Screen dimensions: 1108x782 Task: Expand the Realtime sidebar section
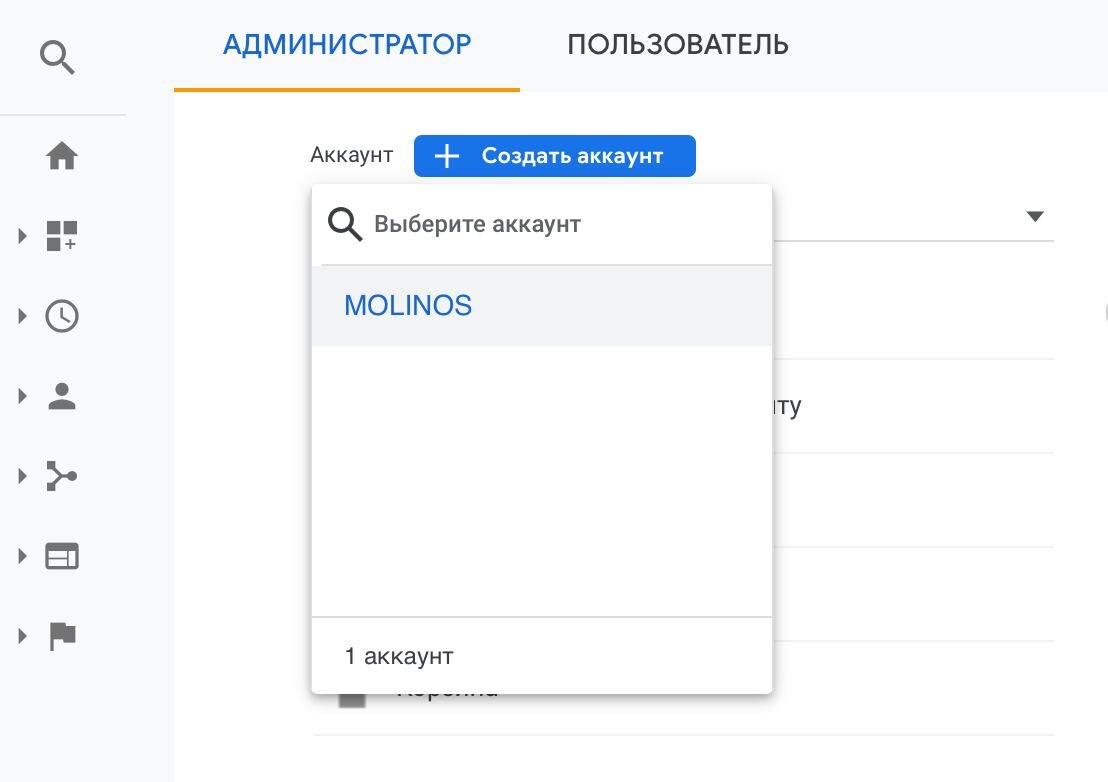(x=22, y=316)
